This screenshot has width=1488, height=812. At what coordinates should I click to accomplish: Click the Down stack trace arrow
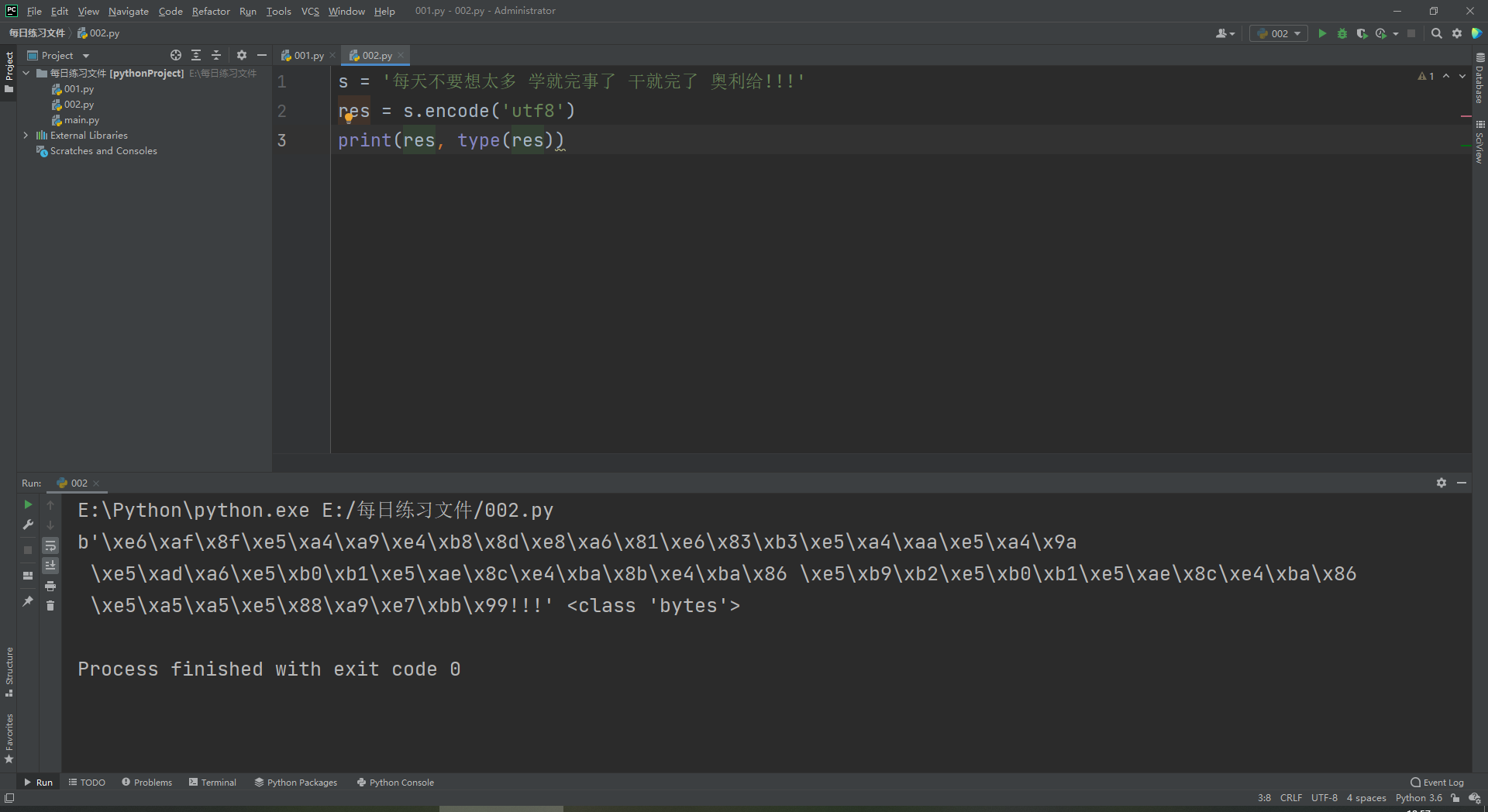coord(50,525)
